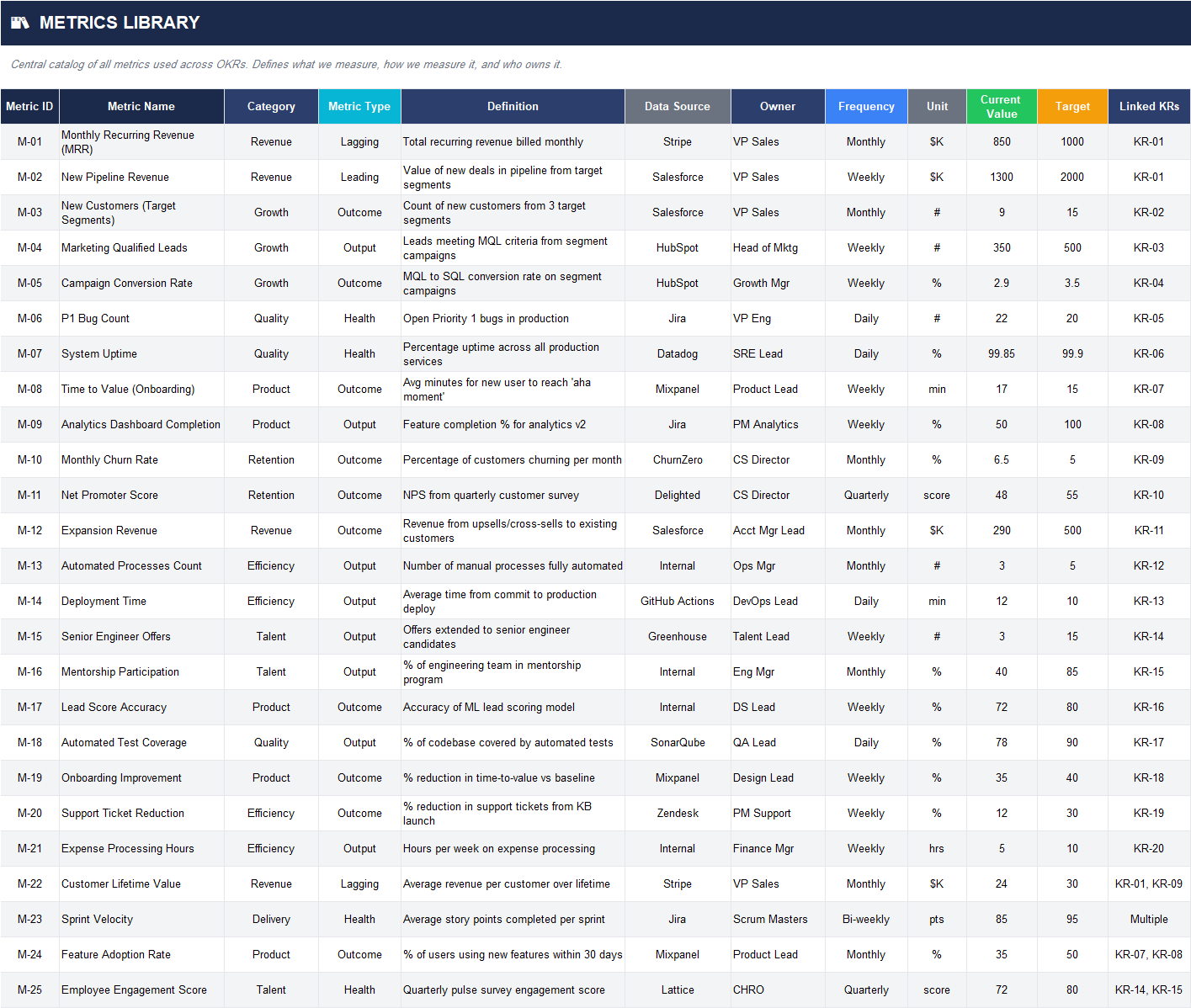1191x1008 pixels.
Task: Click the Sprint Velocity cell
Action: pos(141,919)
